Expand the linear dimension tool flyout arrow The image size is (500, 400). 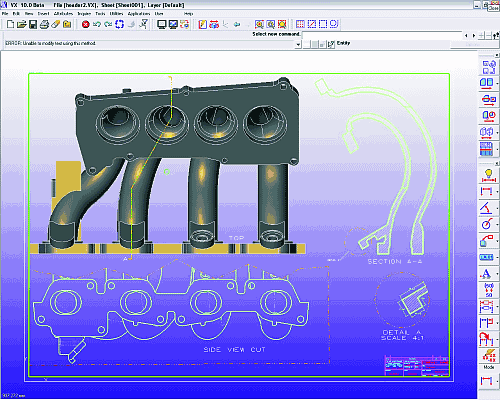(497, 192)
